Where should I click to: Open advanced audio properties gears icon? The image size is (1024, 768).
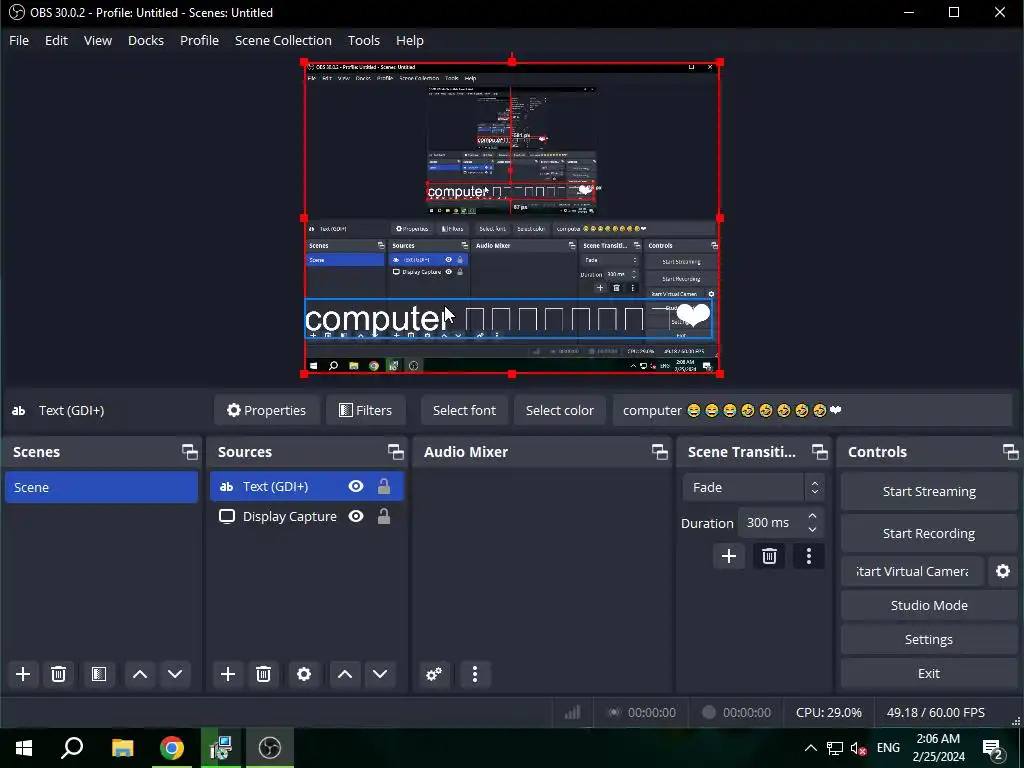pyautogui.click(x=434, y=674)
